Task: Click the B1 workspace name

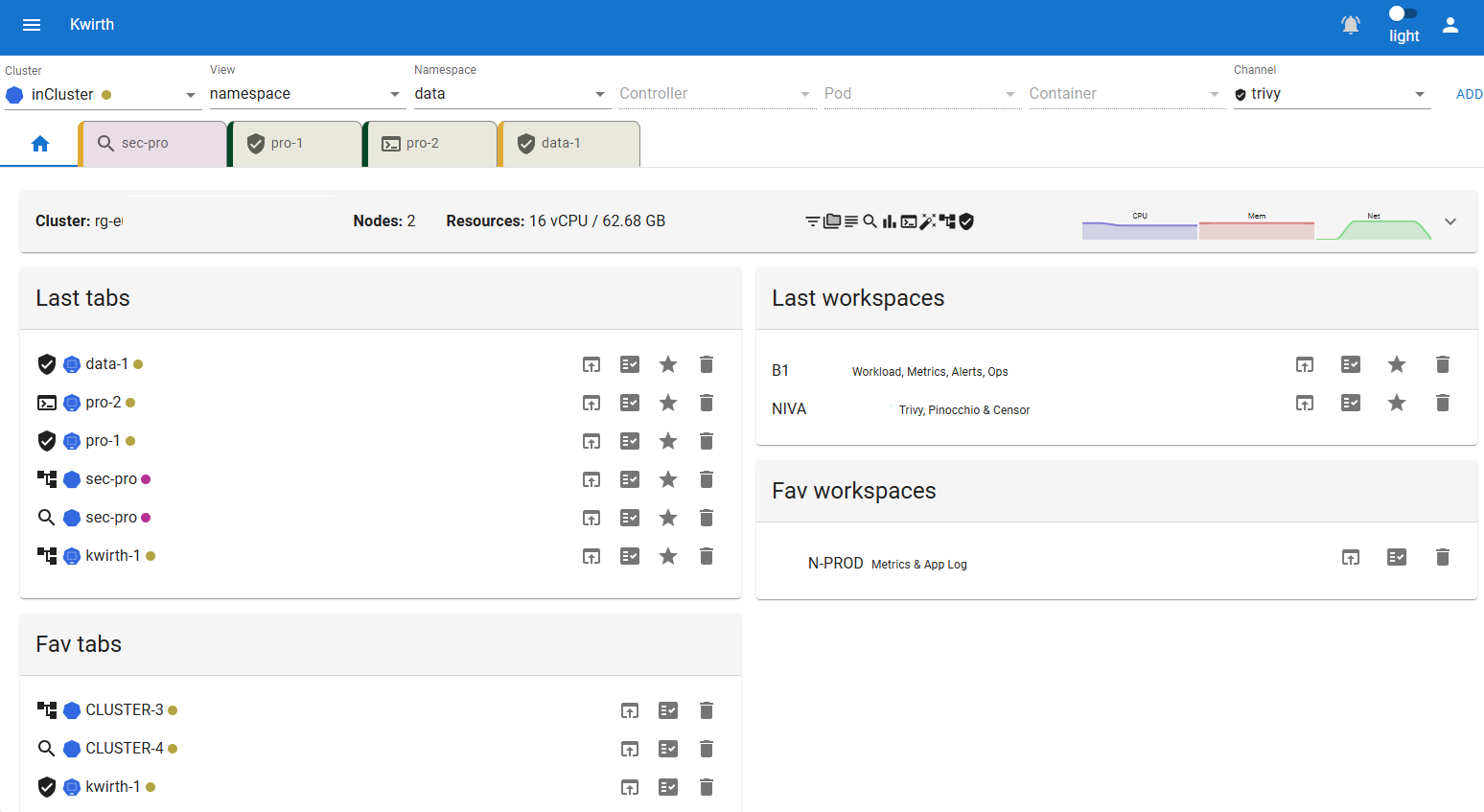Action: [780, 371]
